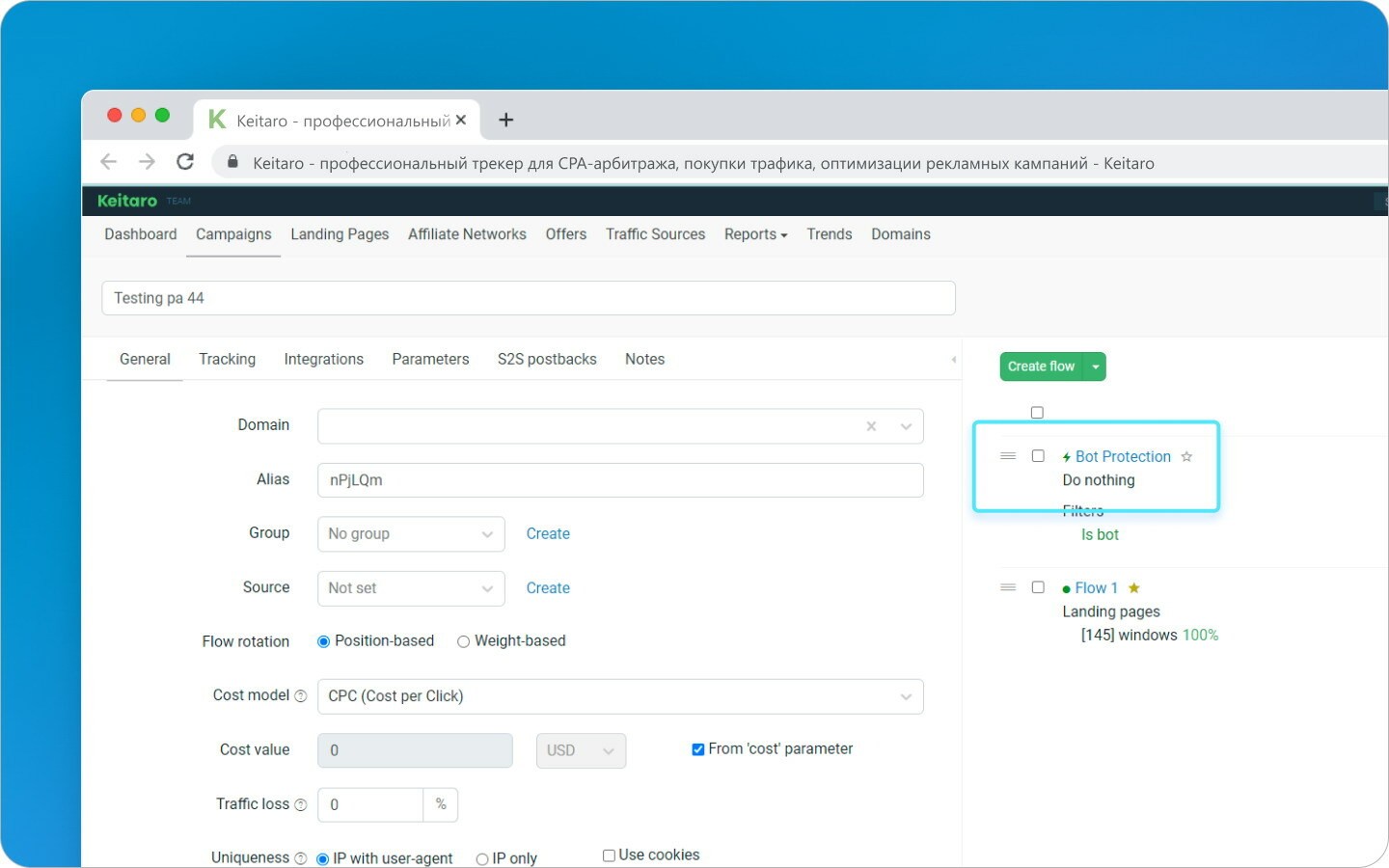Click the Alias input field

coord(620,480)
